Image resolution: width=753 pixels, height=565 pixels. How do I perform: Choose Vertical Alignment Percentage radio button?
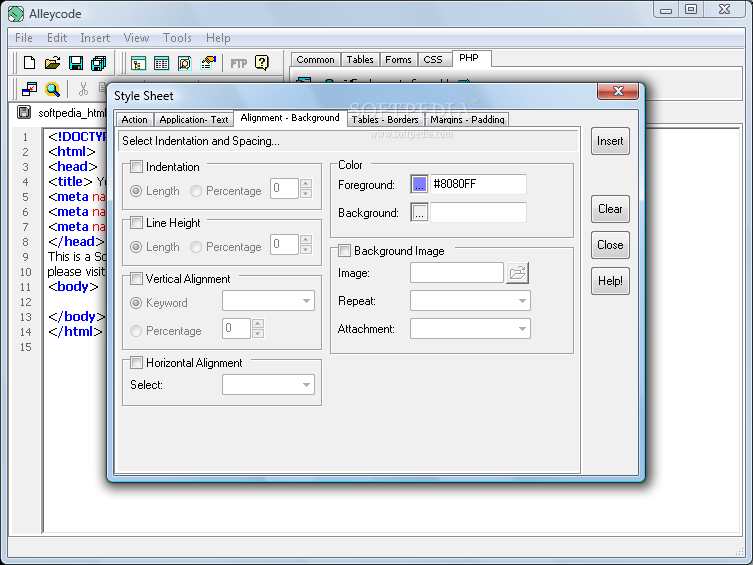(x=136, y=331)
